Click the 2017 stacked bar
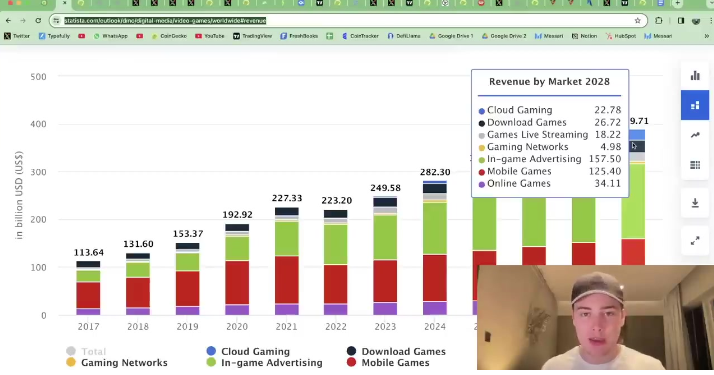This screenshot has width=714, height=375. click(88, 288)
